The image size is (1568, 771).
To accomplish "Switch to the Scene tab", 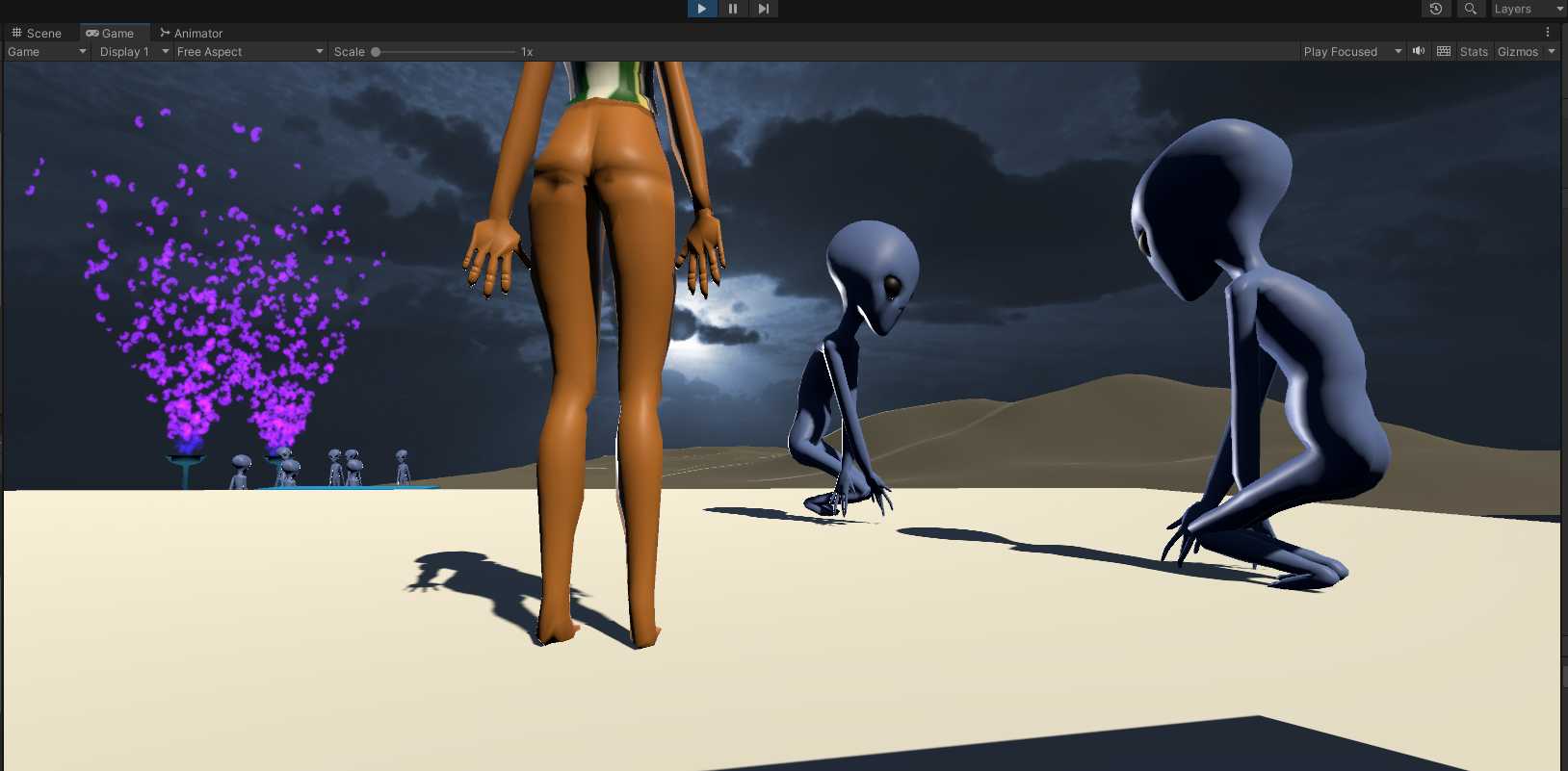I will [x=37, y=33].
